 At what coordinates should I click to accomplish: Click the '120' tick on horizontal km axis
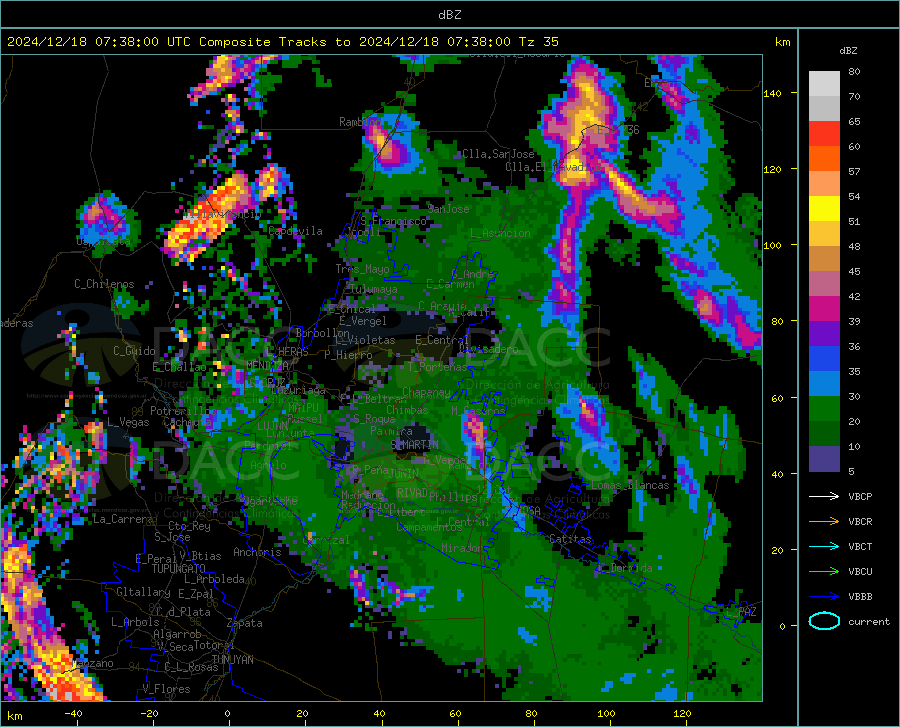pos(682,713)
